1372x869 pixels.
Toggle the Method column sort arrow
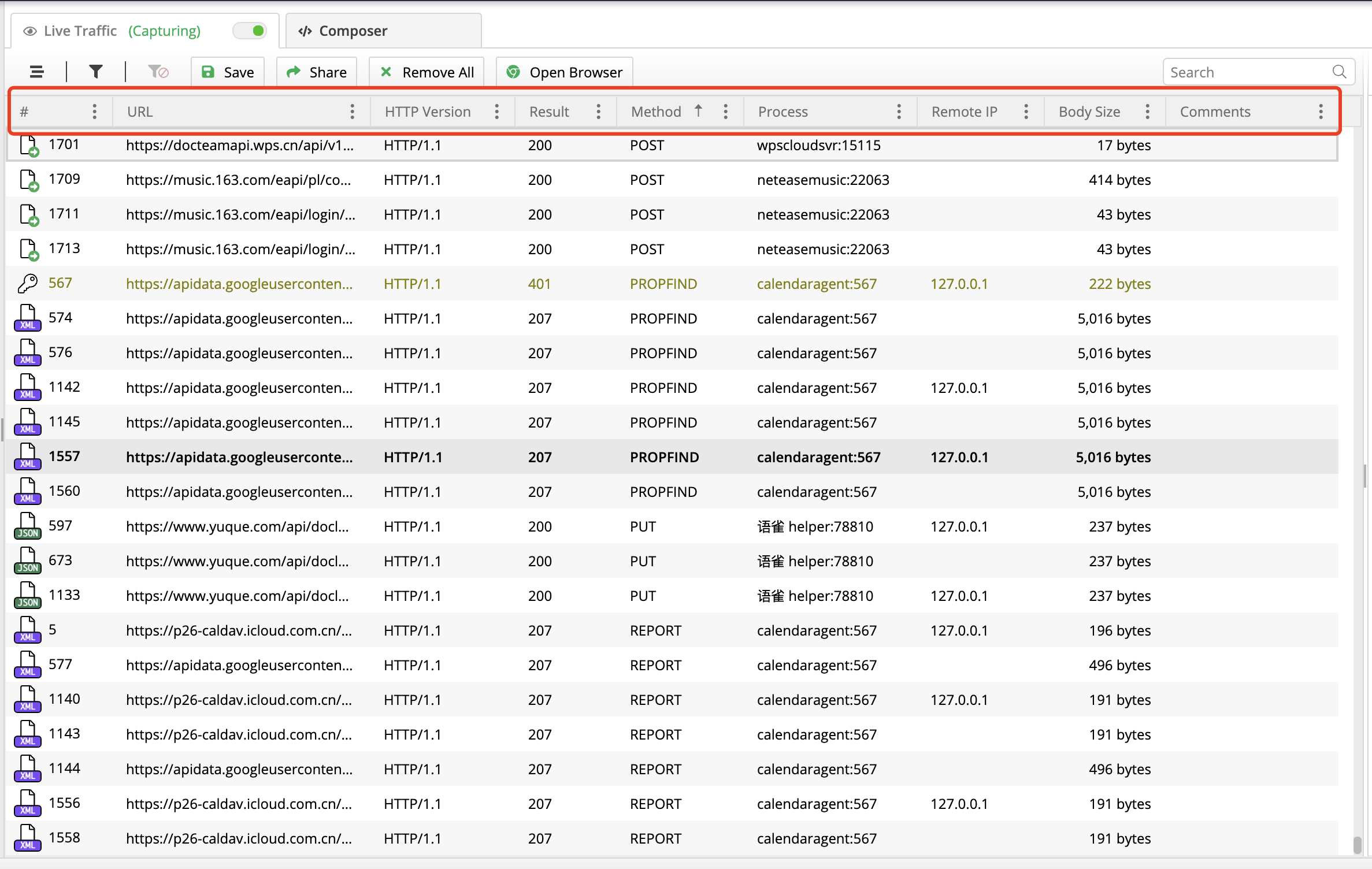click(698, 111)
